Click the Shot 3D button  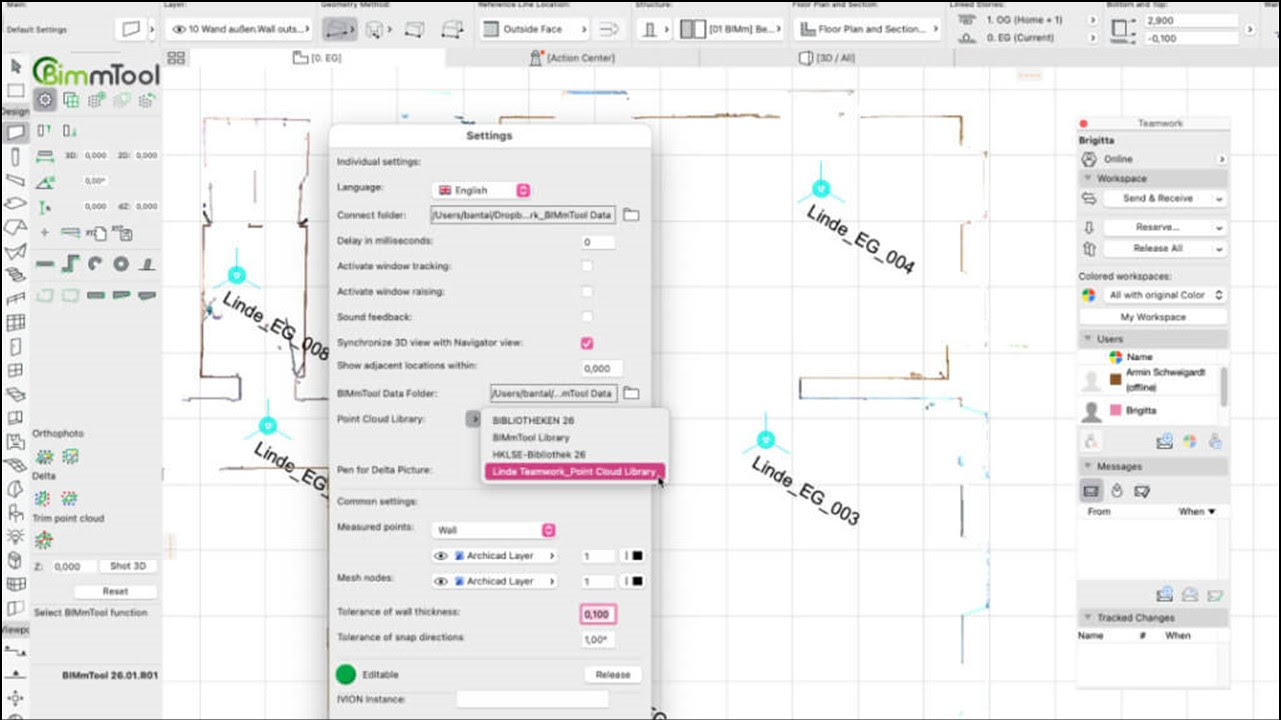pos(128,566)
